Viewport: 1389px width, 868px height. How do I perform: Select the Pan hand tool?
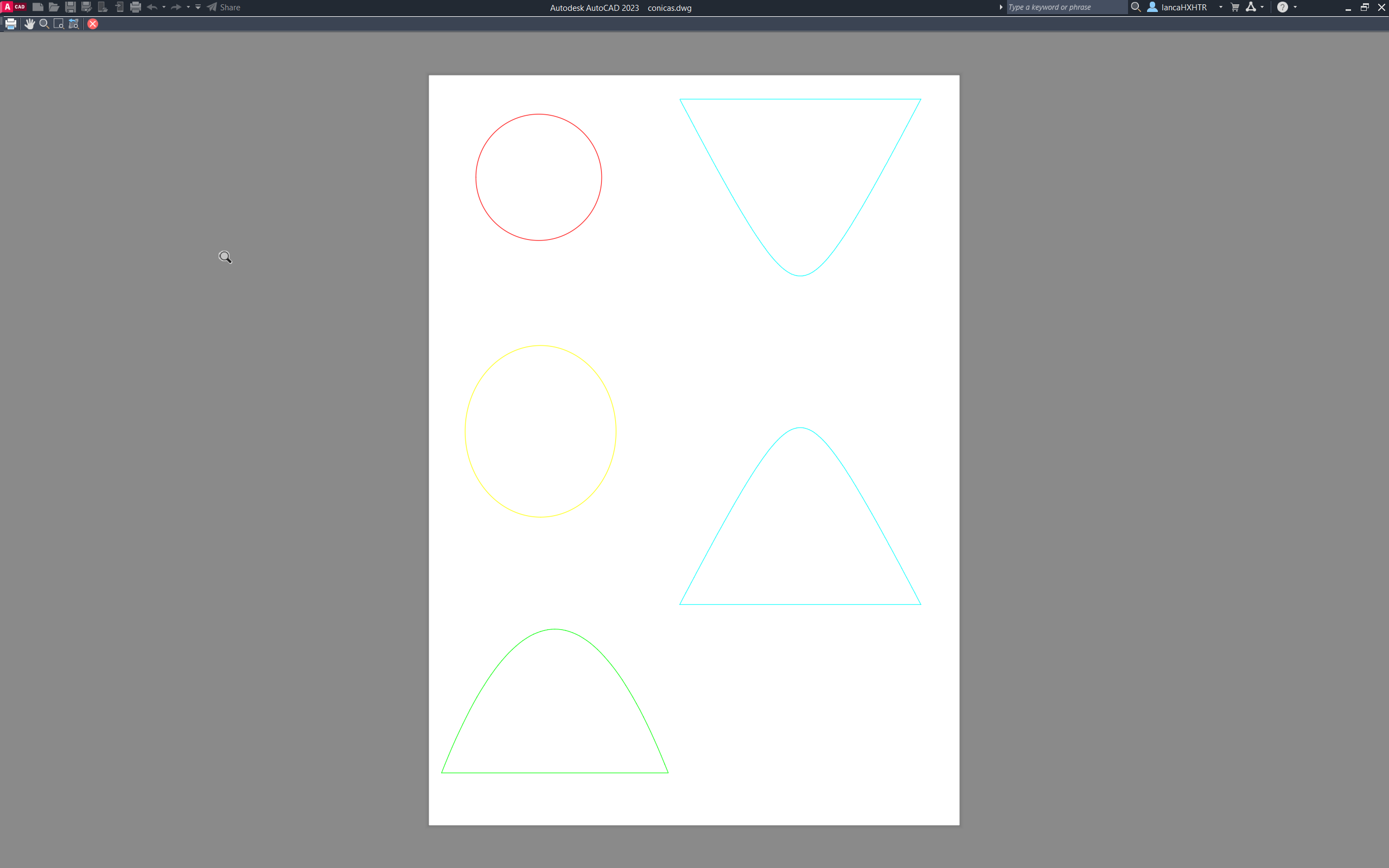point(29,23)
